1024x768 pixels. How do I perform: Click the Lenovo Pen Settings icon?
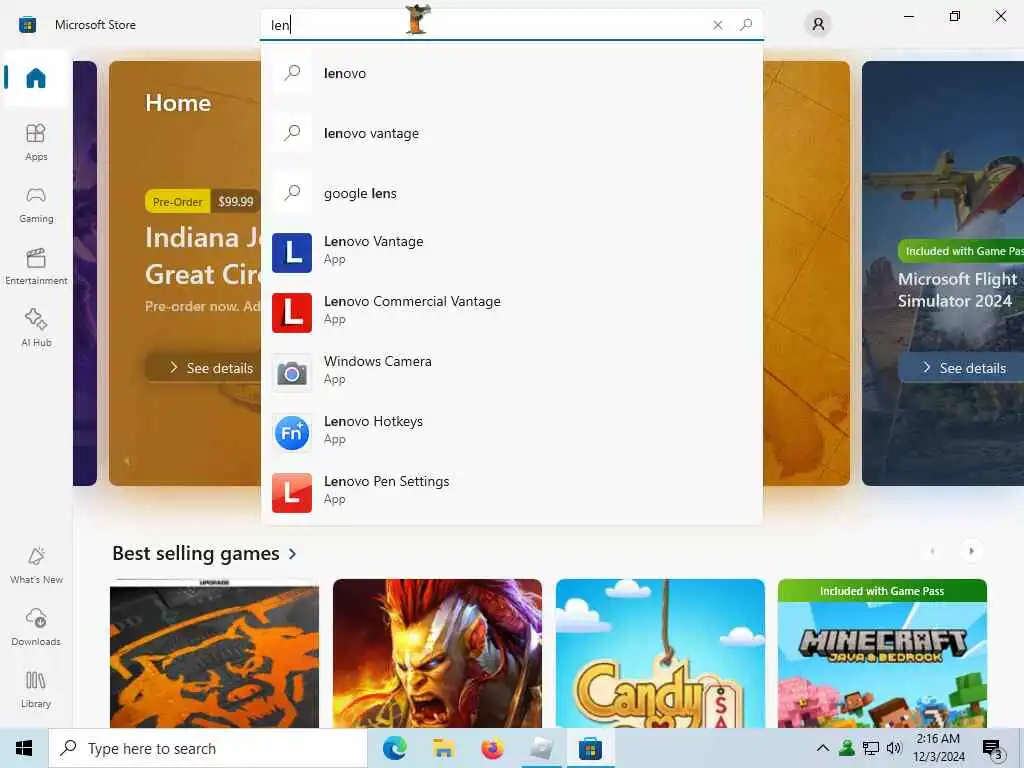coord(292,493)
